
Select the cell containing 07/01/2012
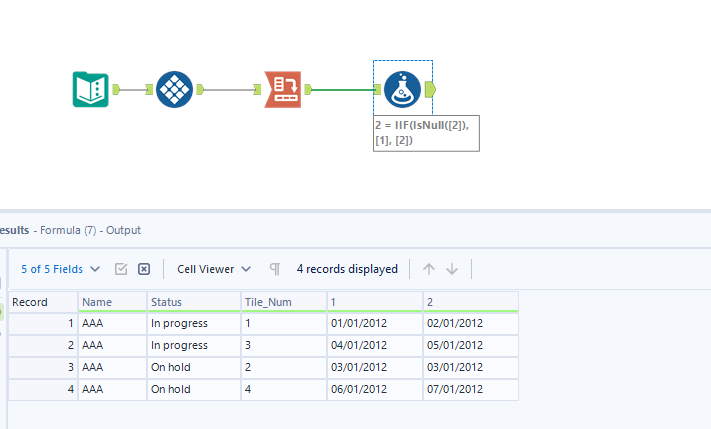[x=470, y=389]
